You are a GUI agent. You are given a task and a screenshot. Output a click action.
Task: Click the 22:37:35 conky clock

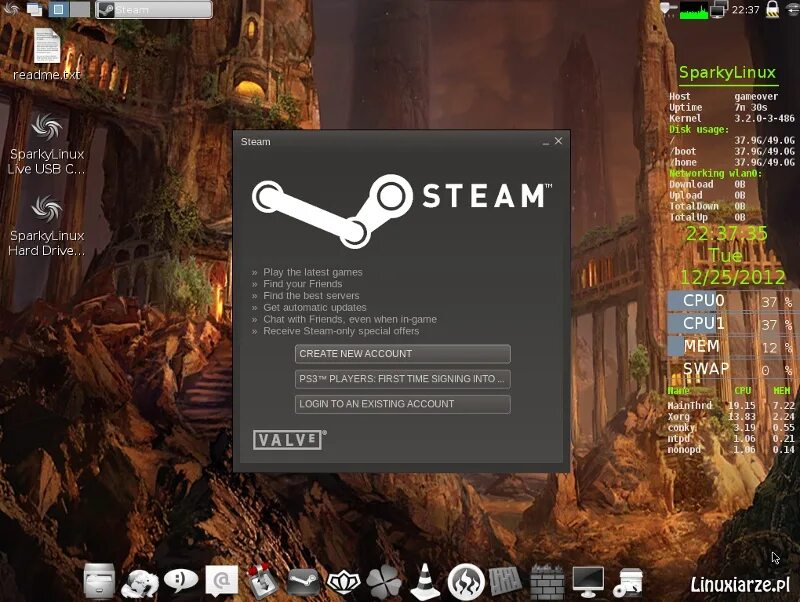pos(727,234)
